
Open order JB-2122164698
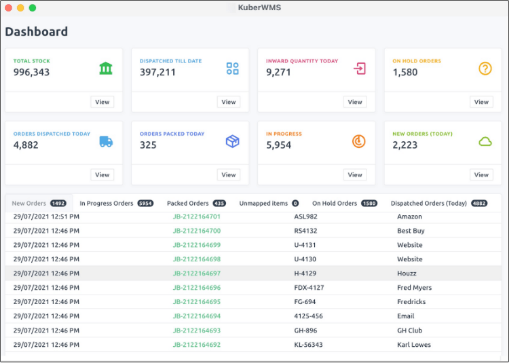point(197,259)
